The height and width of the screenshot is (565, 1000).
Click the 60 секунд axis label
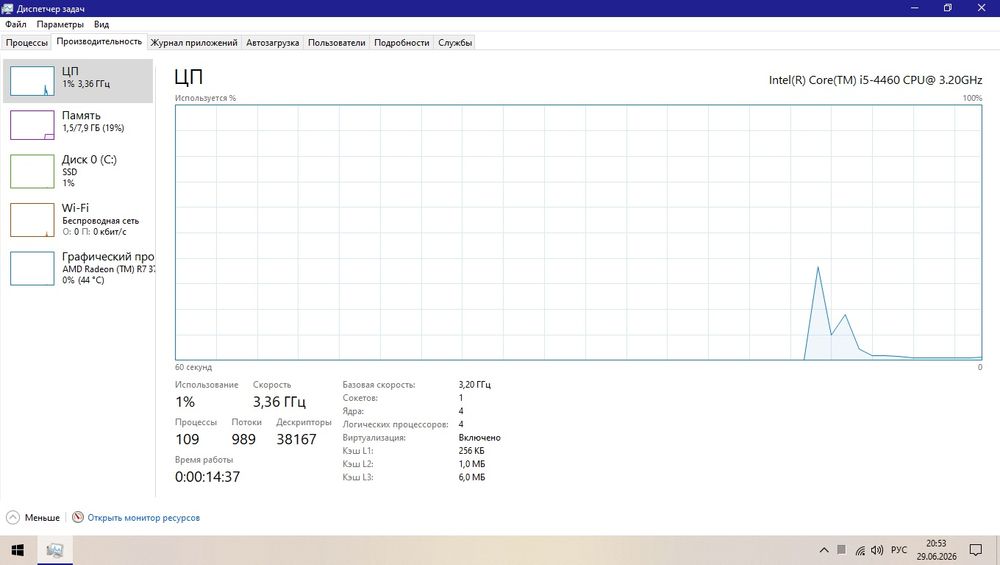pyautogui.click(x=193, y=367)
